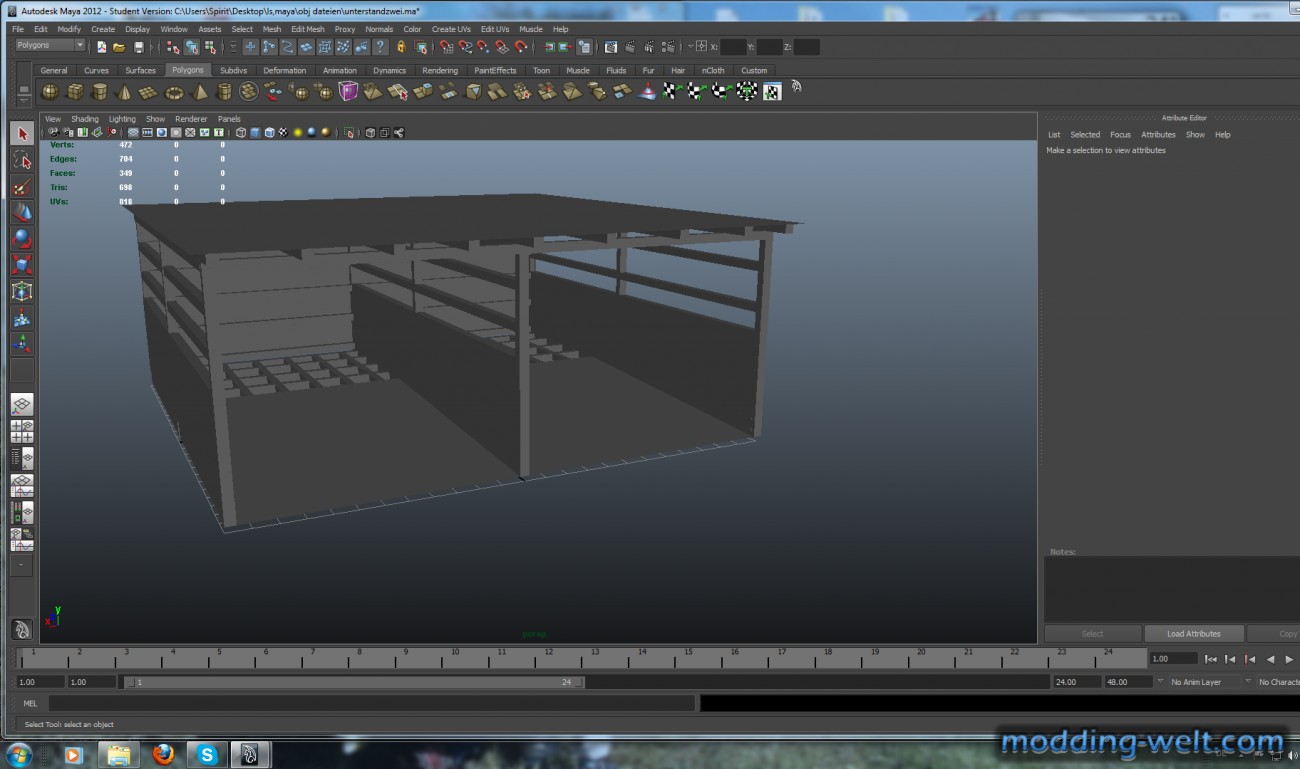Create a polygon torus from shelf
The image size is (1300, 769).
click(x=174, y=92)
